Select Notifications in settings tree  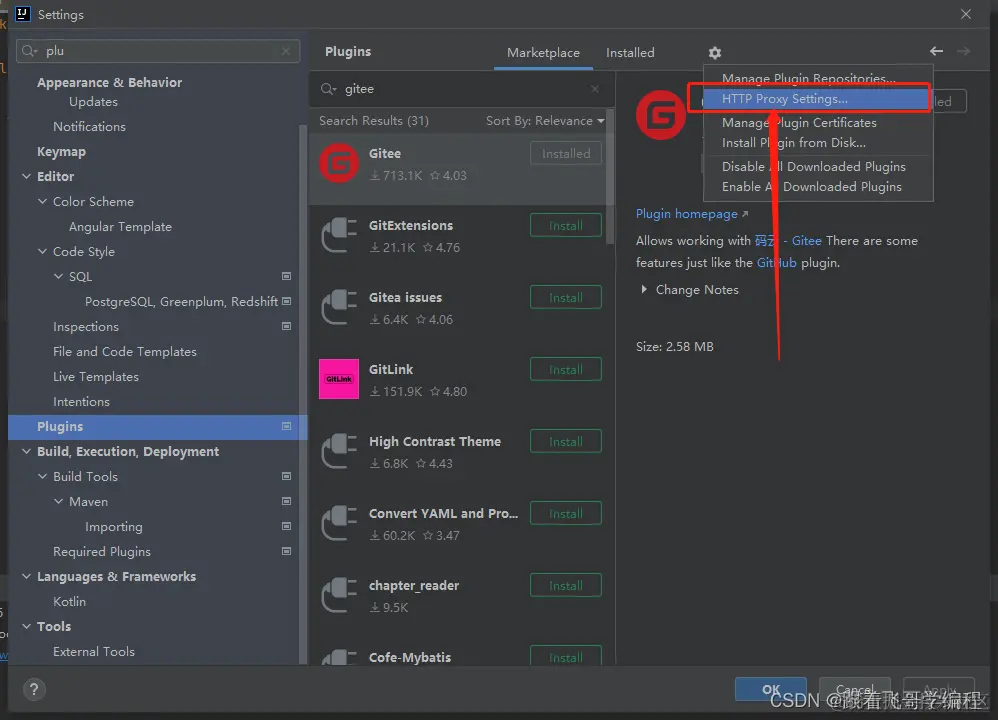pyautogui.click(x=89, y=127)
